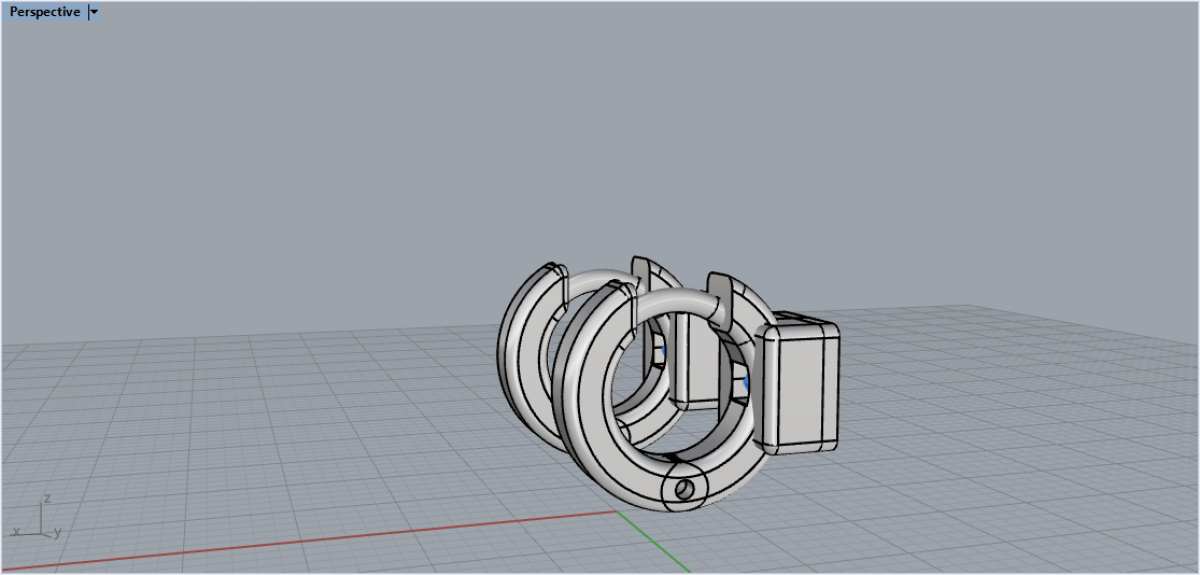Image resolution: width=1200 pixels, height=575 pixels.
Task: Select the small screw hole on front ring
Action: 686,489
